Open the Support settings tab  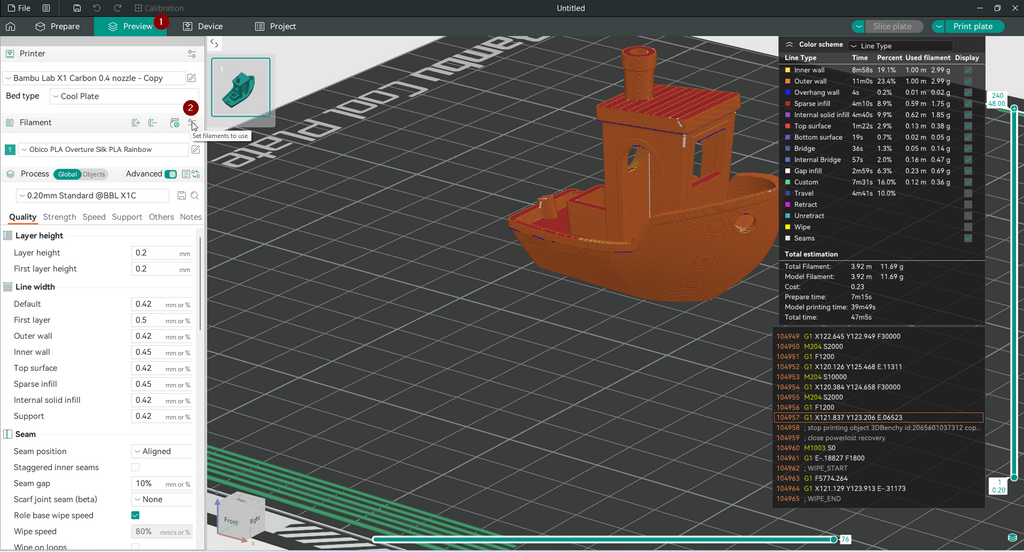127,217
